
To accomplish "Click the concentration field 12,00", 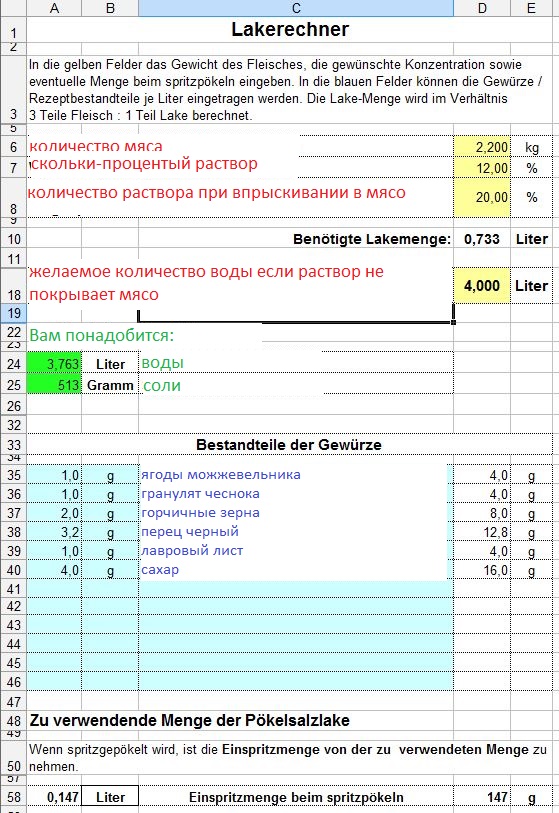I will (482, 168).
